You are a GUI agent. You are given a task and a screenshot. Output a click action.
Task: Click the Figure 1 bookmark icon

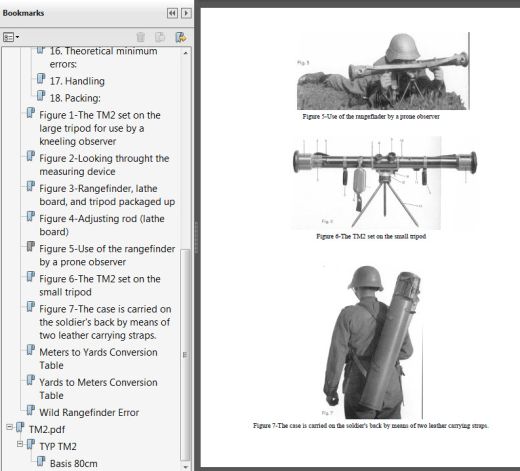(x=30, y=113)
